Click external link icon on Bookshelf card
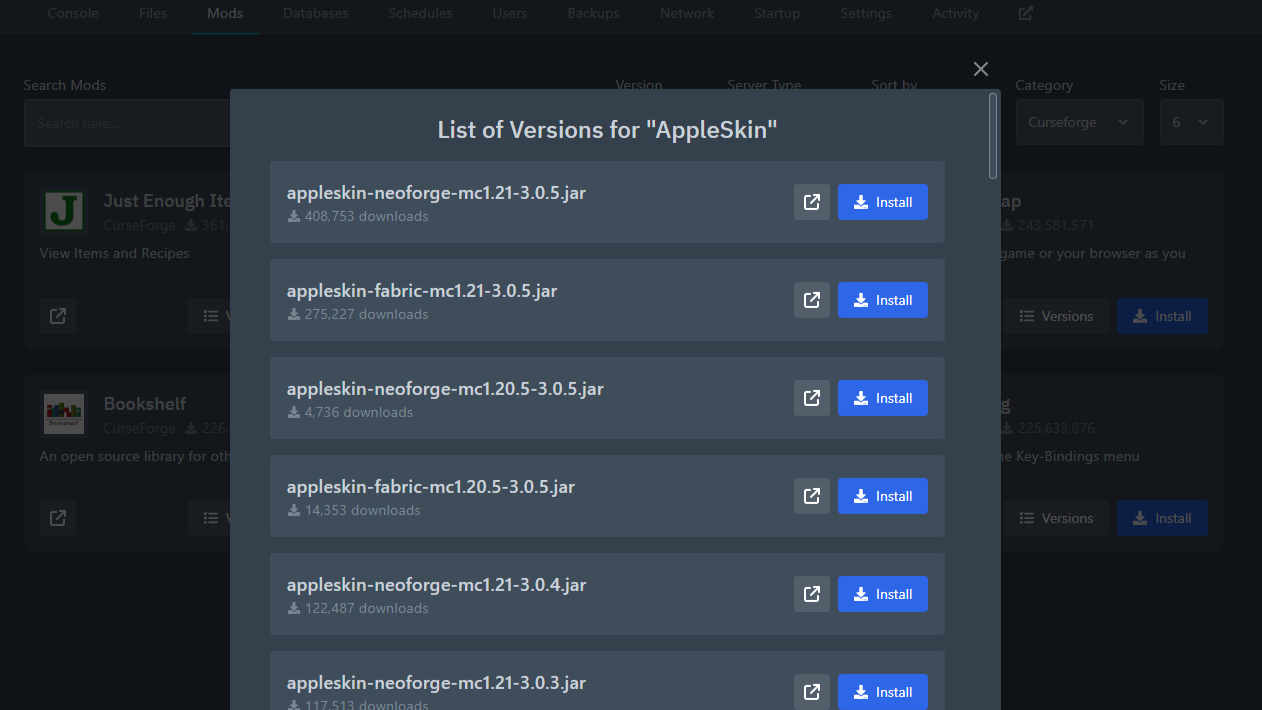This screenshot has height=710, width=1262. tap(58, 518)
